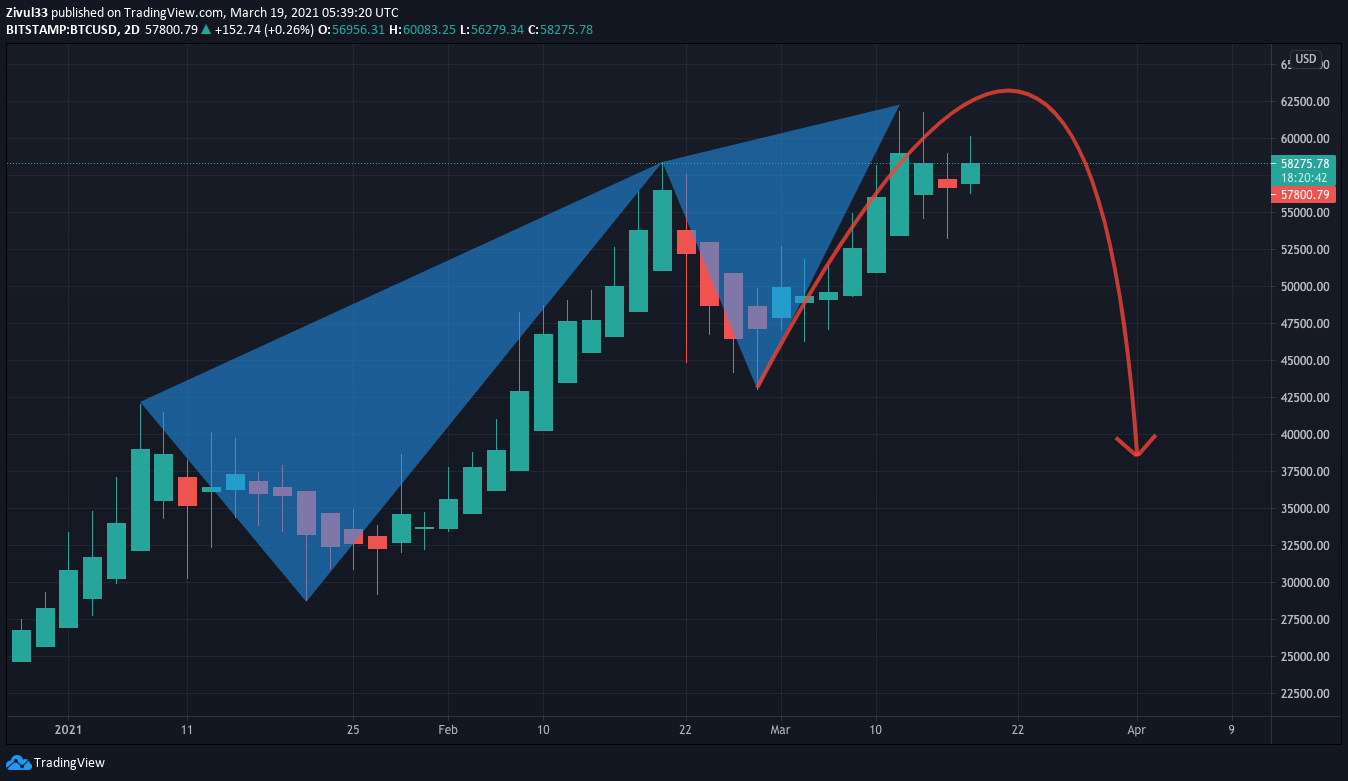Viewport: 1348px width, 781px height.
Task: Select the red projection arrow's arrowhead
Action: tap(1137, 446)
